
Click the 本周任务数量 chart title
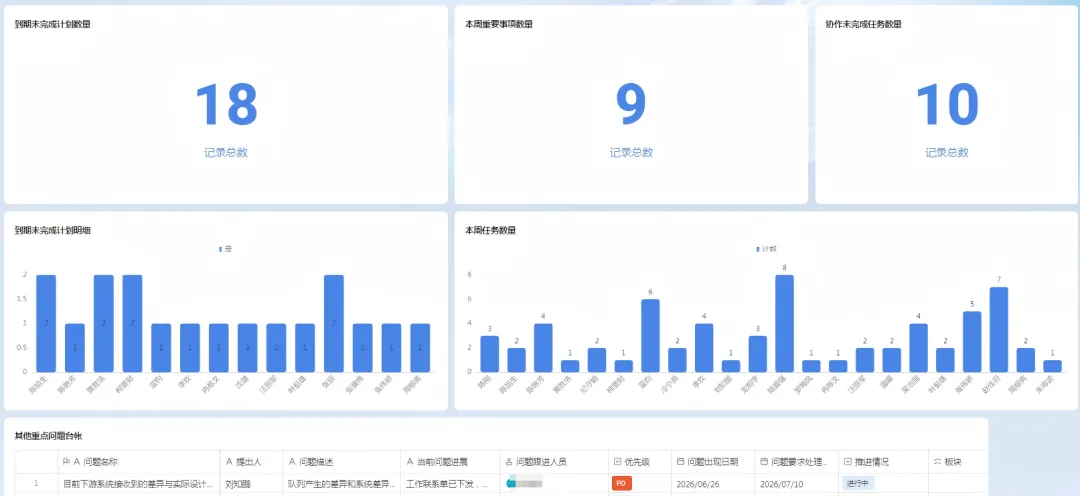pyautogui.click(x=491, y=230)
